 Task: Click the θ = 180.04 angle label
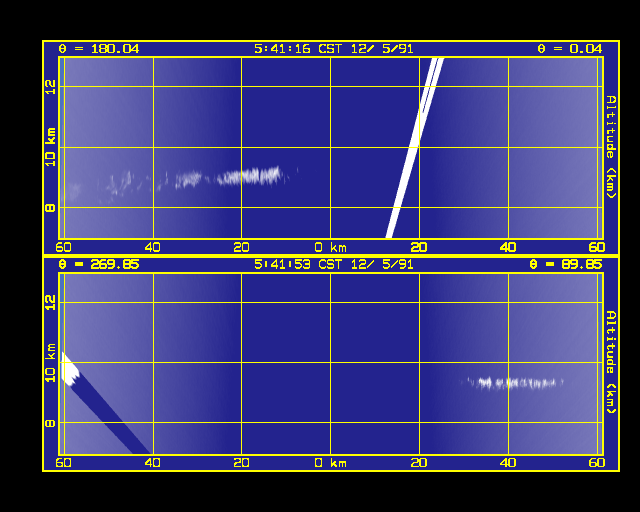[99, 49]
